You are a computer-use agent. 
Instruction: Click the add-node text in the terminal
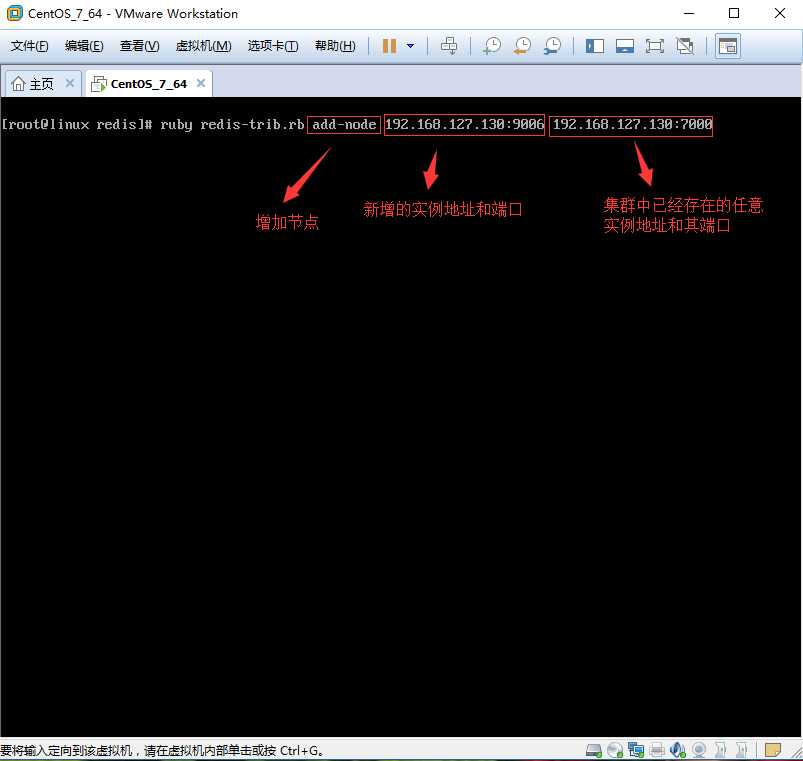[x=344, y=124]
